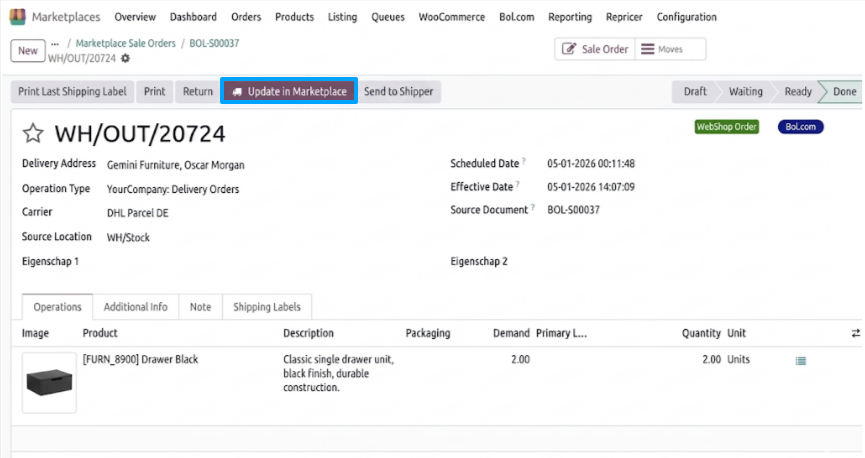The image size is (865, 458).
Task: Select the Draft status stage
Action: pos(695,92)
